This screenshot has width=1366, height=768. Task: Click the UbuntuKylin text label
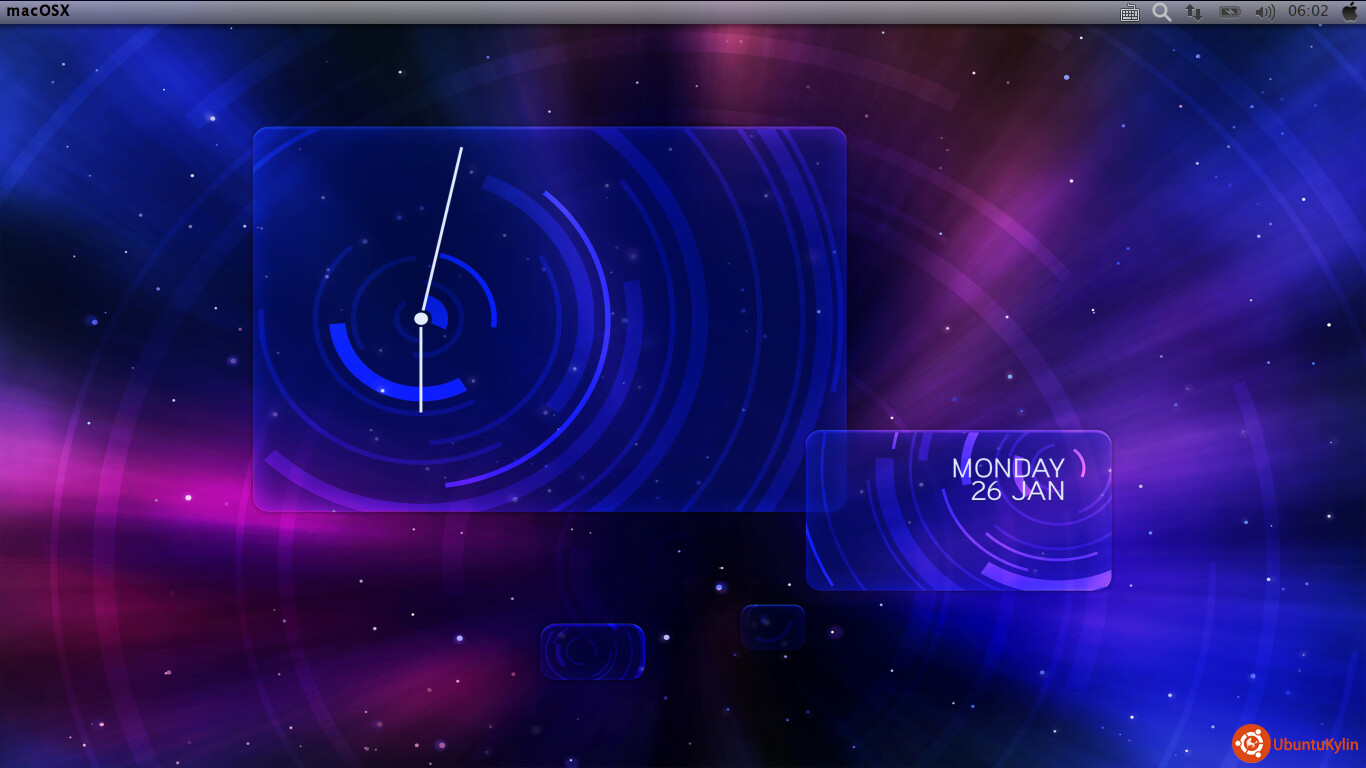1315,744
